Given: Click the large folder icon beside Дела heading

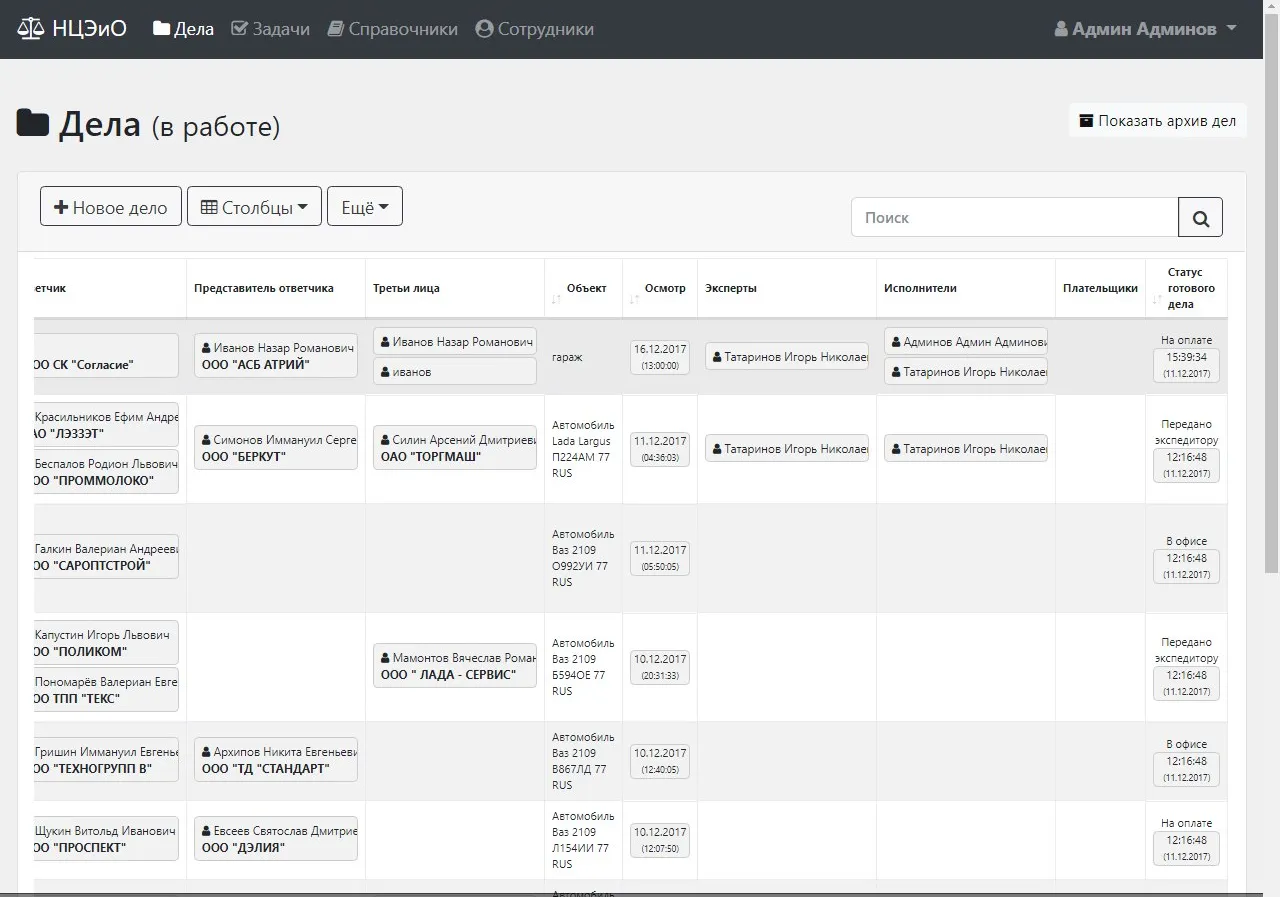Looking at the screenshot, I should coord(33,124).
